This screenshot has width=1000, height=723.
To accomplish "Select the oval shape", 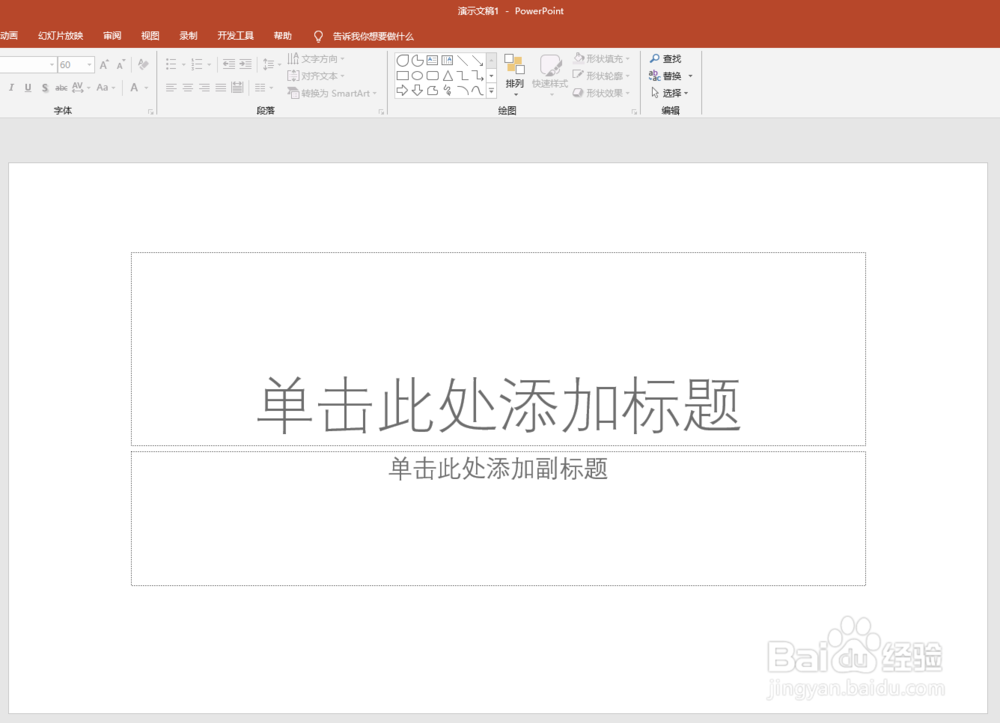I will (x=418, y=76).
